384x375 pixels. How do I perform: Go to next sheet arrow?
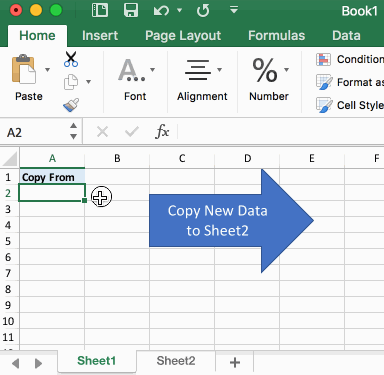coord(38,363)
